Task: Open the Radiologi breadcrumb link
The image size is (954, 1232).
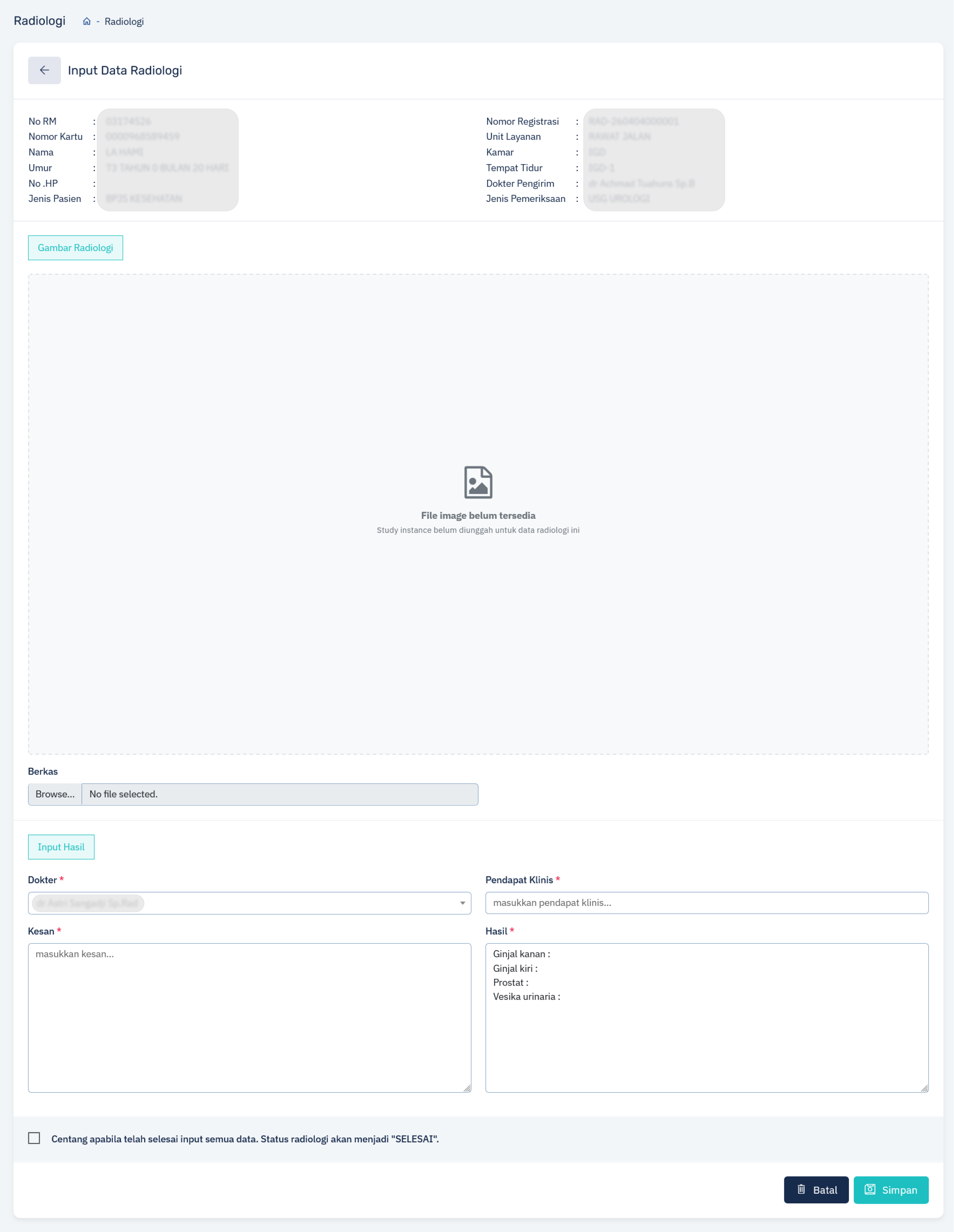Action: 124,21
